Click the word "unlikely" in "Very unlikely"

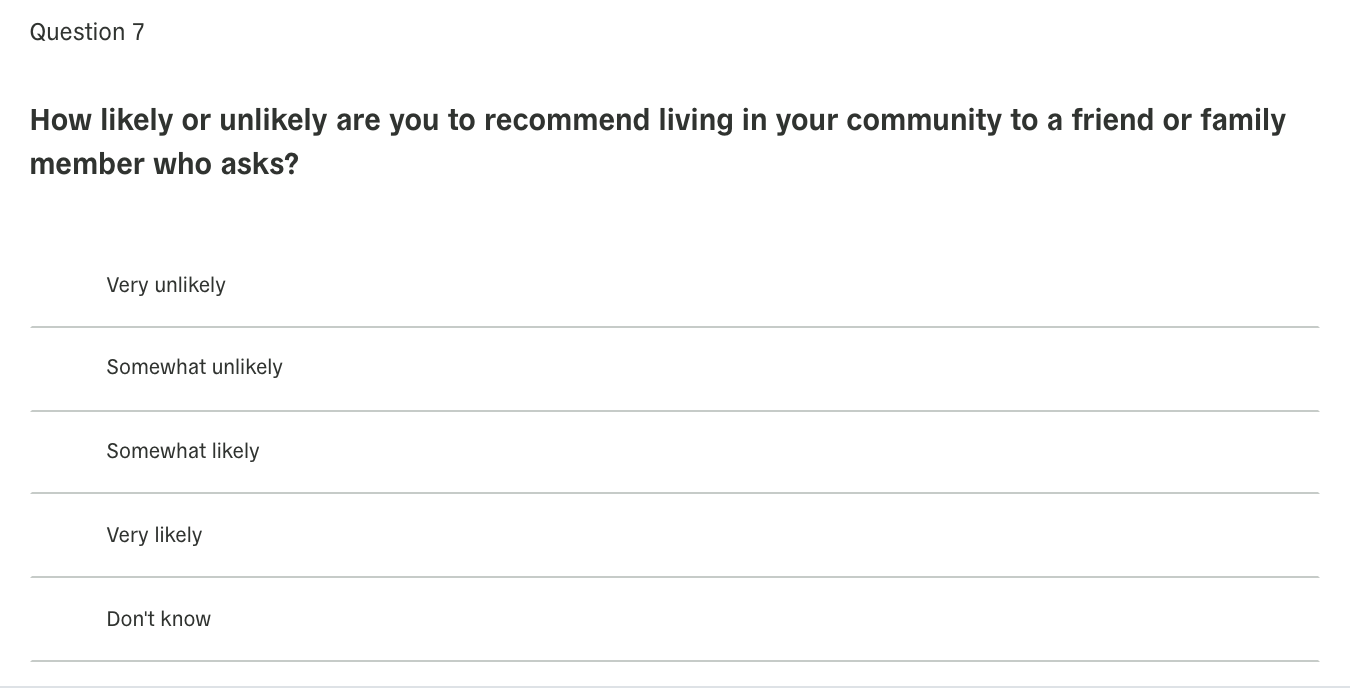[x=190, y=285]
